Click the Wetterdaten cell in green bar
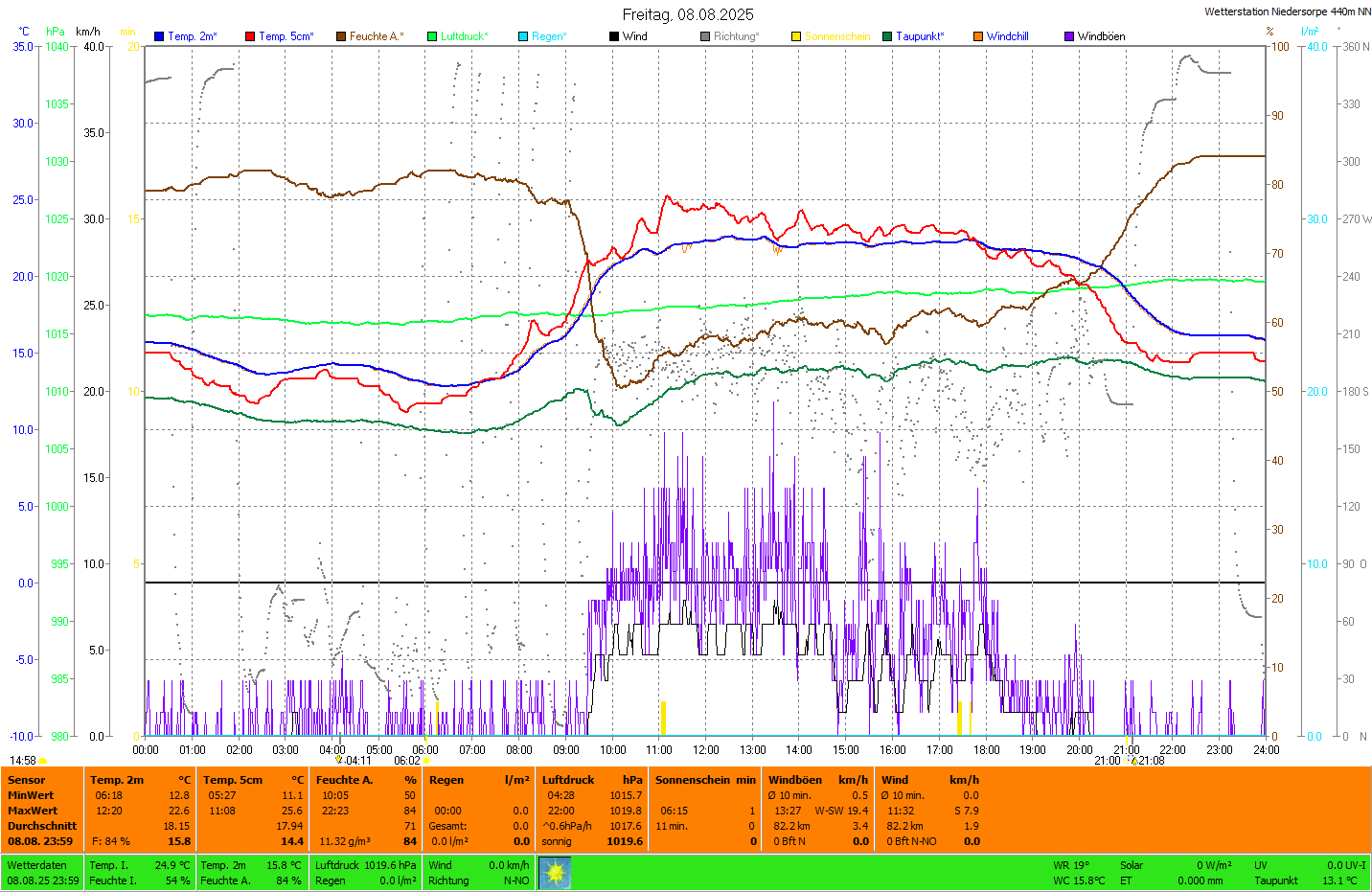Viewport: 1372px width, 892px height. pyautogui.click(x=37, y=865)
